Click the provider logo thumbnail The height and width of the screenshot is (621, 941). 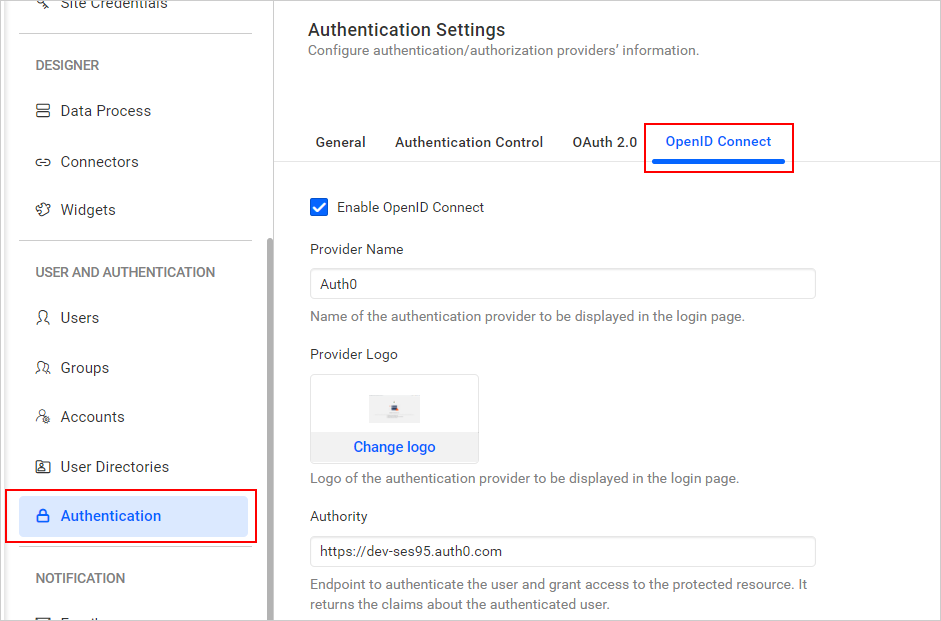[x=394, y=408]
